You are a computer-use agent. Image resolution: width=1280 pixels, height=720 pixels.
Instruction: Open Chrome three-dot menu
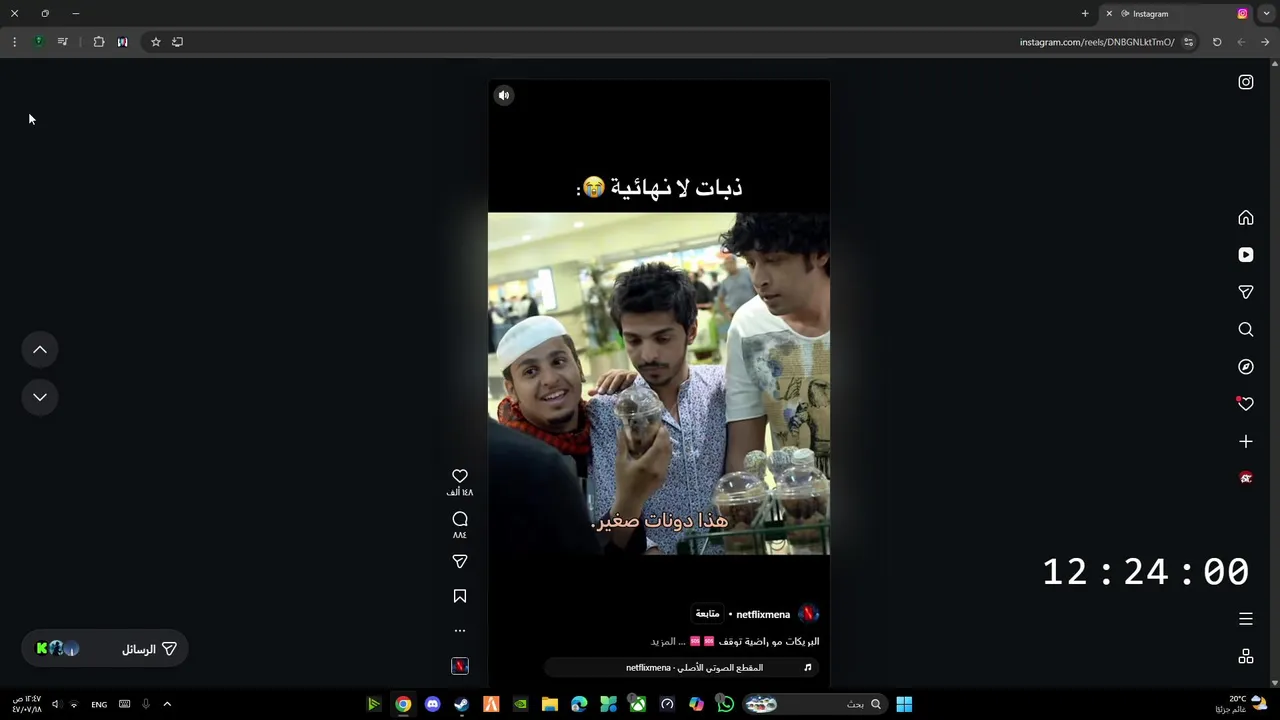pos(14,42)
